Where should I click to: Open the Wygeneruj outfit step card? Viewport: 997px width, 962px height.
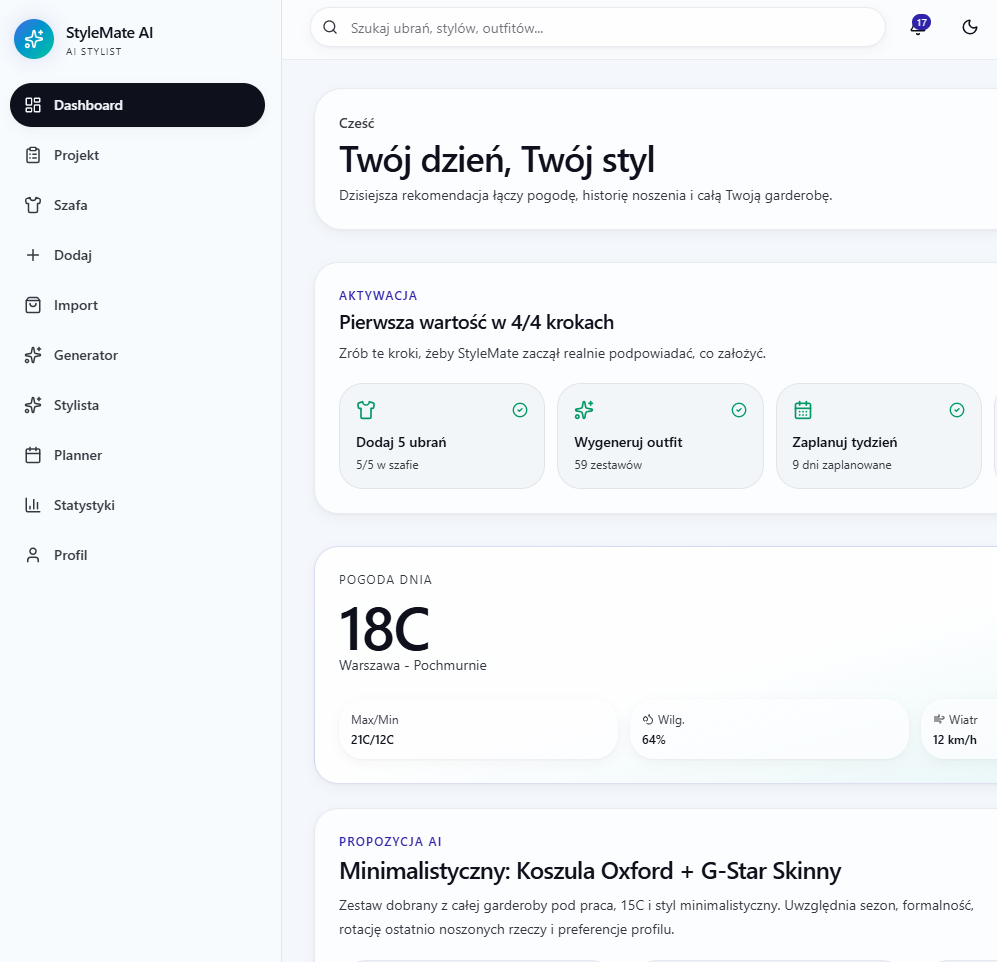point(660,436)
